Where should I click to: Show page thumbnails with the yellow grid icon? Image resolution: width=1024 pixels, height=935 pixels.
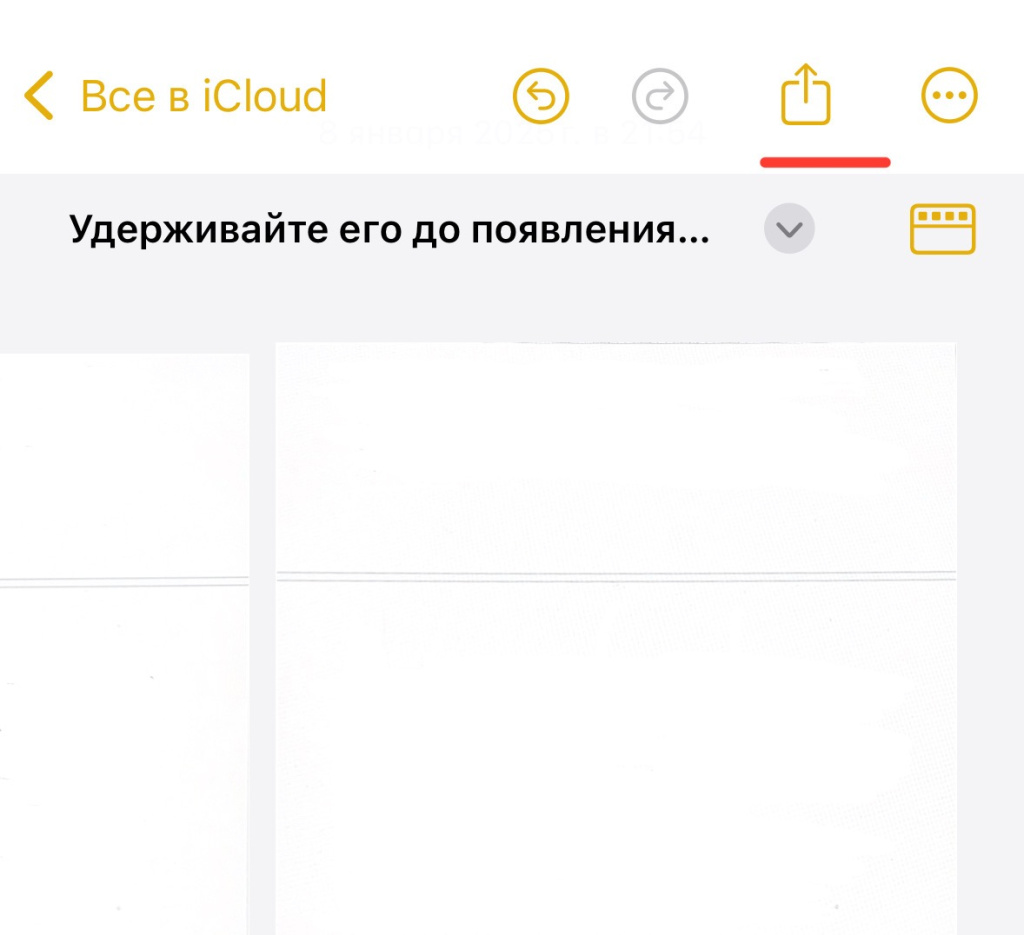click(x=942, y=230)
